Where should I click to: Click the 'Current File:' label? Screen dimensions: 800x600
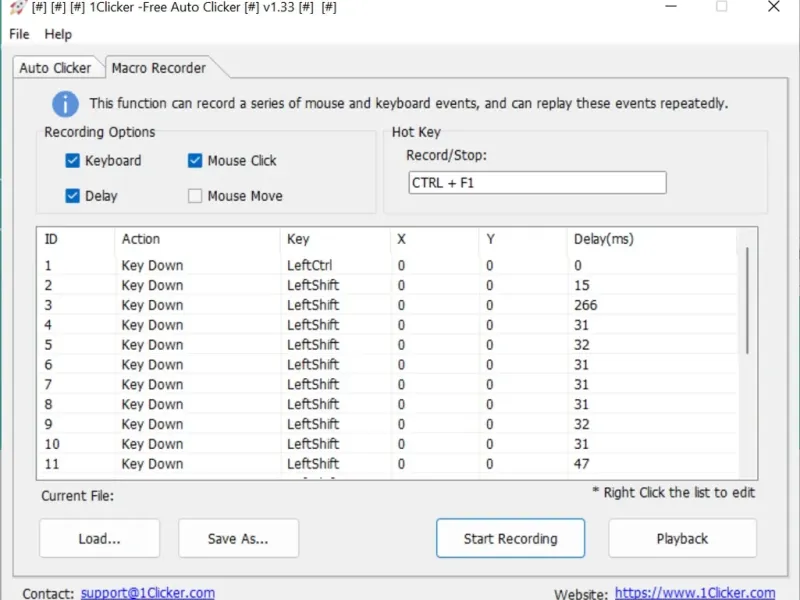pos(78,496)
